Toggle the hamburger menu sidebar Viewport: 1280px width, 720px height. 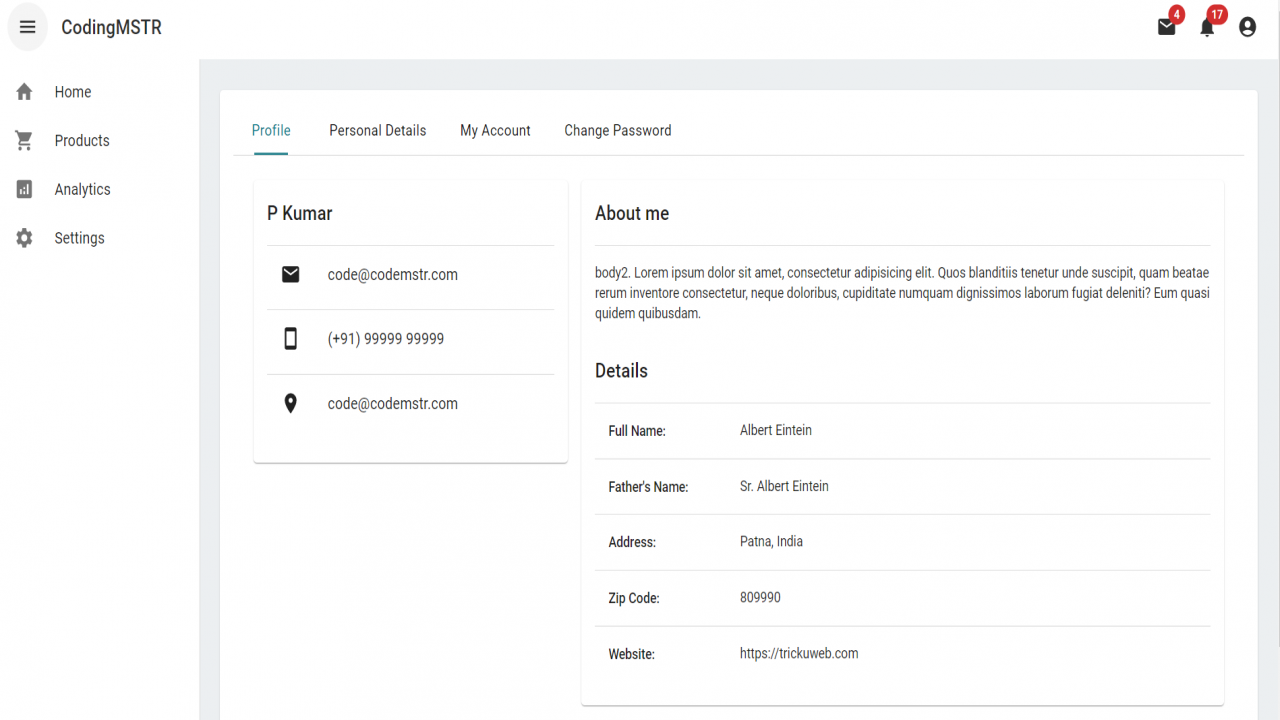tap(28, 27)
